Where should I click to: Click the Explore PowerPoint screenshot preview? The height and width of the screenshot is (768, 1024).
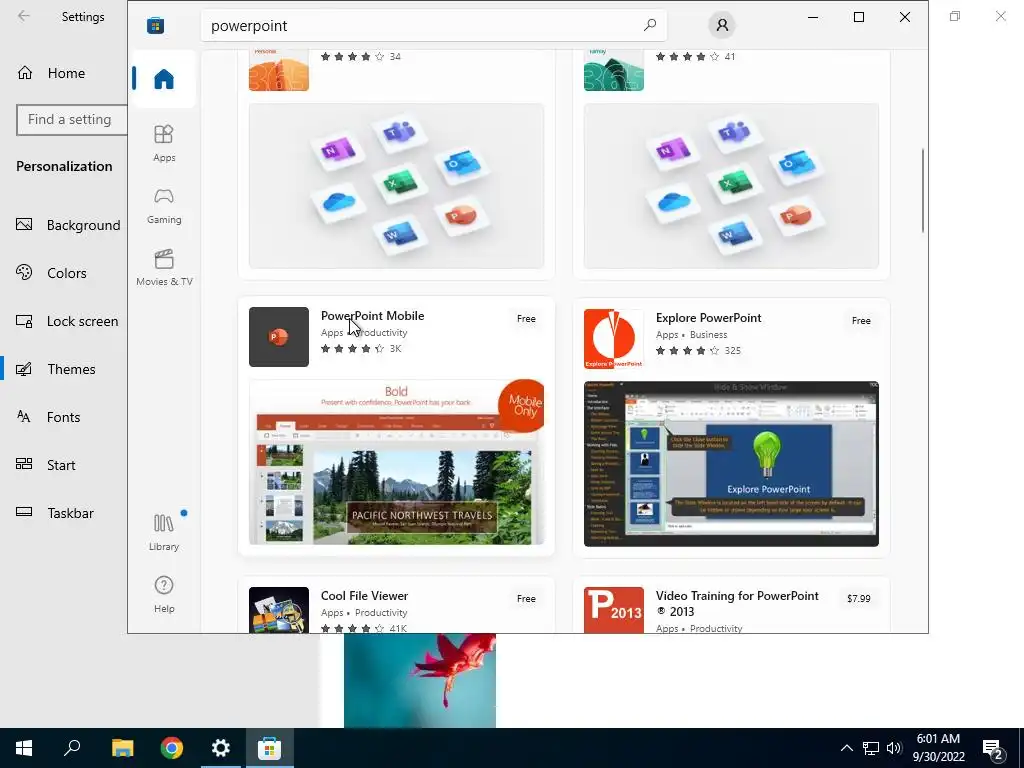tap(731, 464)
